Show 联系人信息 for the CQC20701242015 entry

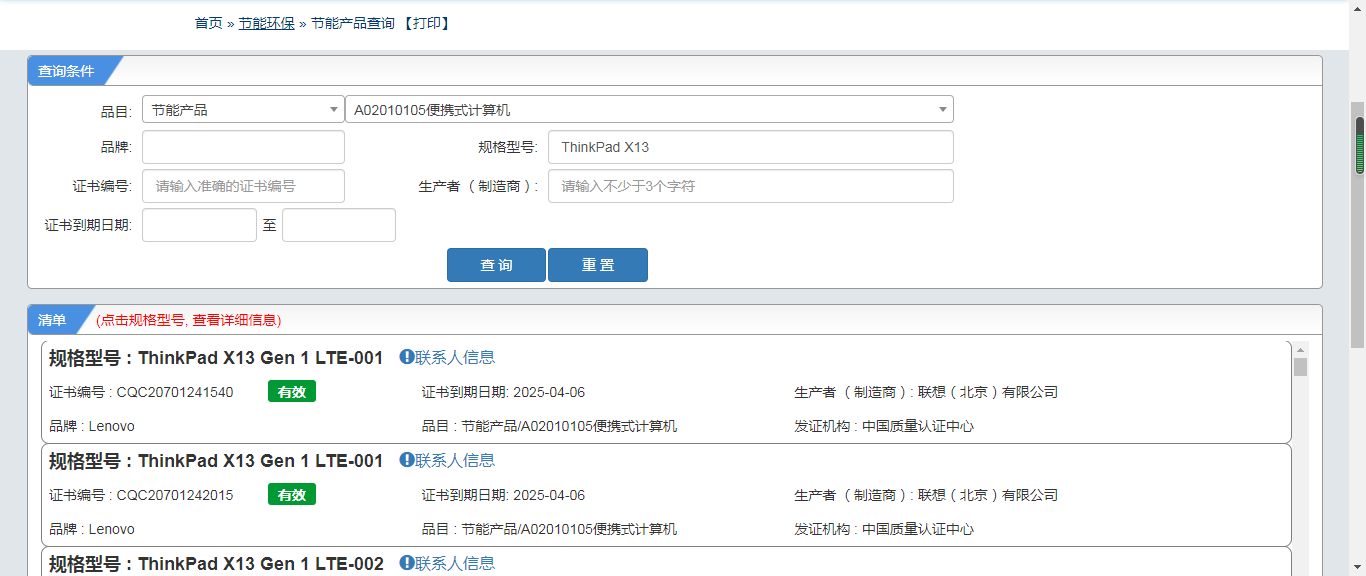click(x=447, y=460)
